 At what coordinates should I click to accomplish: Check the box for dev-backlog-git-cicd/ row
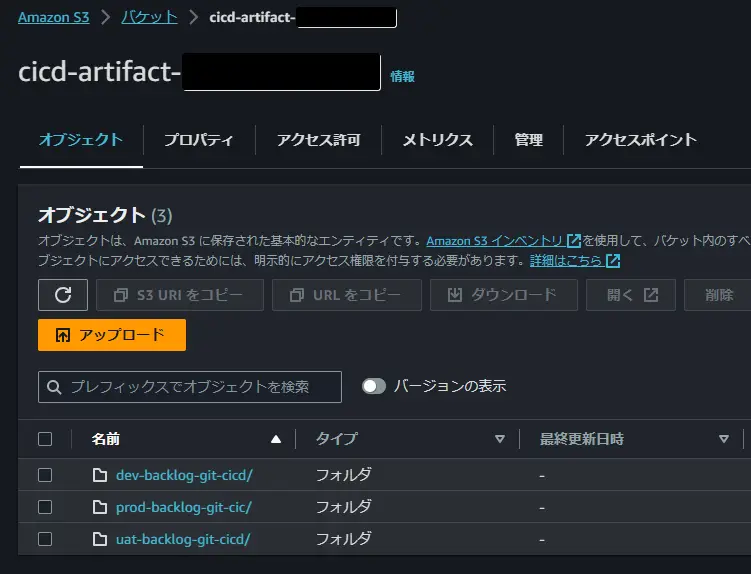coord(45,475)
